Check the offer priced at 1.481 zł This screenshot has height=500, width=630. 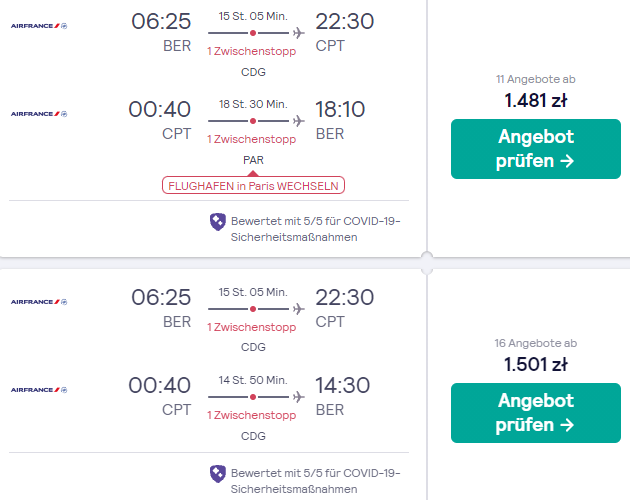tap(536, 149)
